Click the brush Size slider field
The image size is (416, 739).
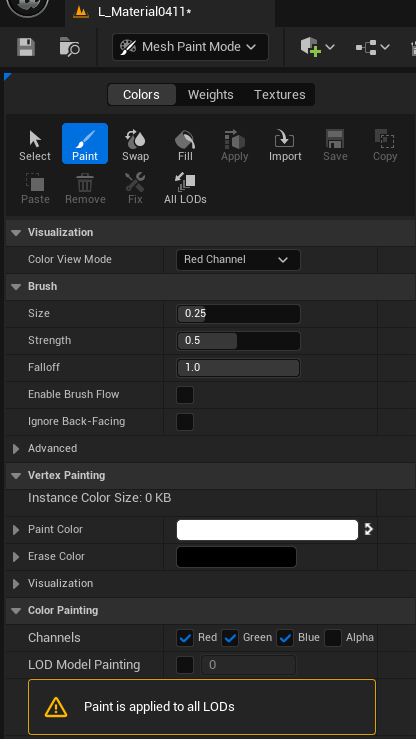coord(238,314)
